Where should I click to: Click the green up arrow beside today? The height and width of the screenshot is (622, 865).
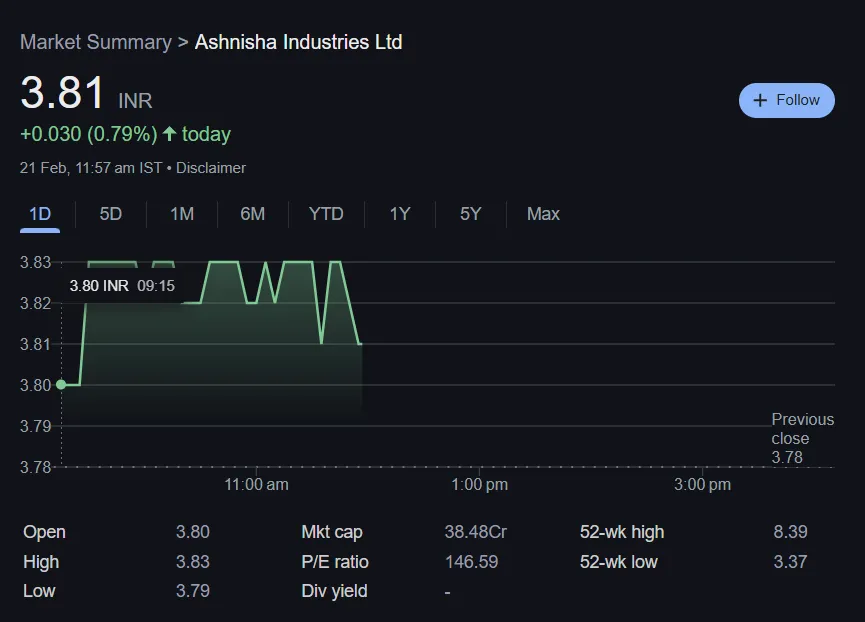pyautogui.click(x=169, y=133)
